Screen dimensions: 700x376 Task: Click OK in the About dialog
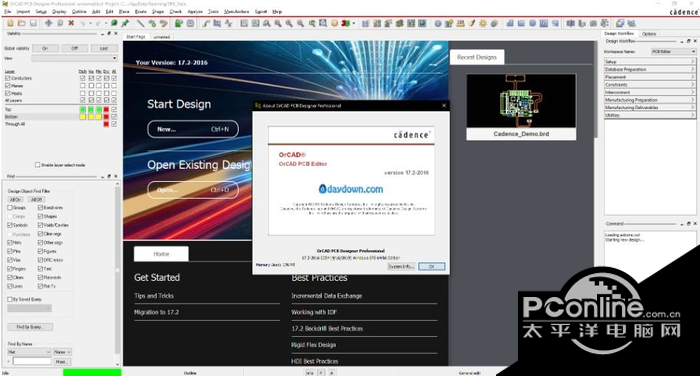[431, 266]
